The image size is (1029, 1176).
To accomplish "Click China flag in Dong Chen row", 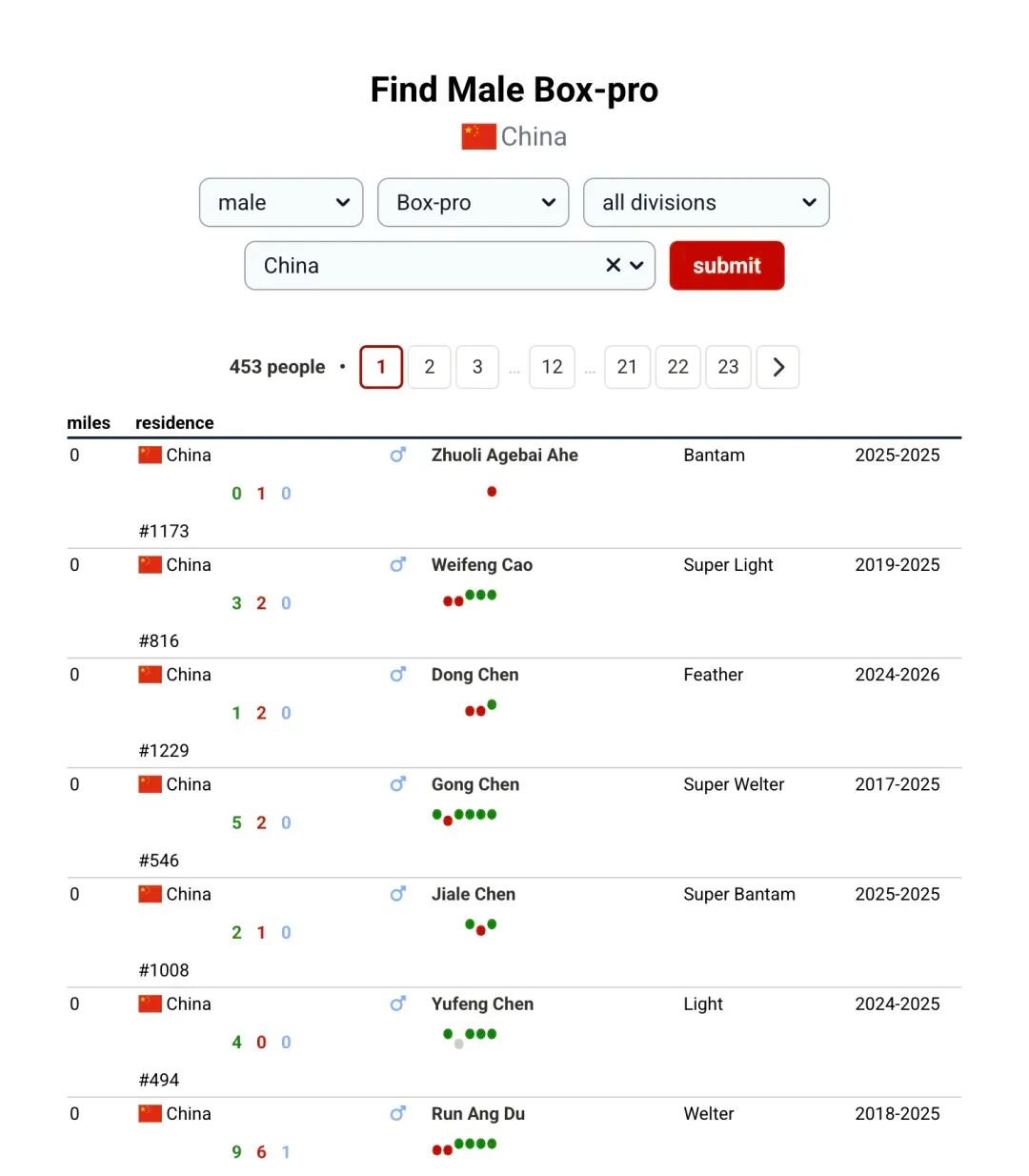I will coord(150,674).
